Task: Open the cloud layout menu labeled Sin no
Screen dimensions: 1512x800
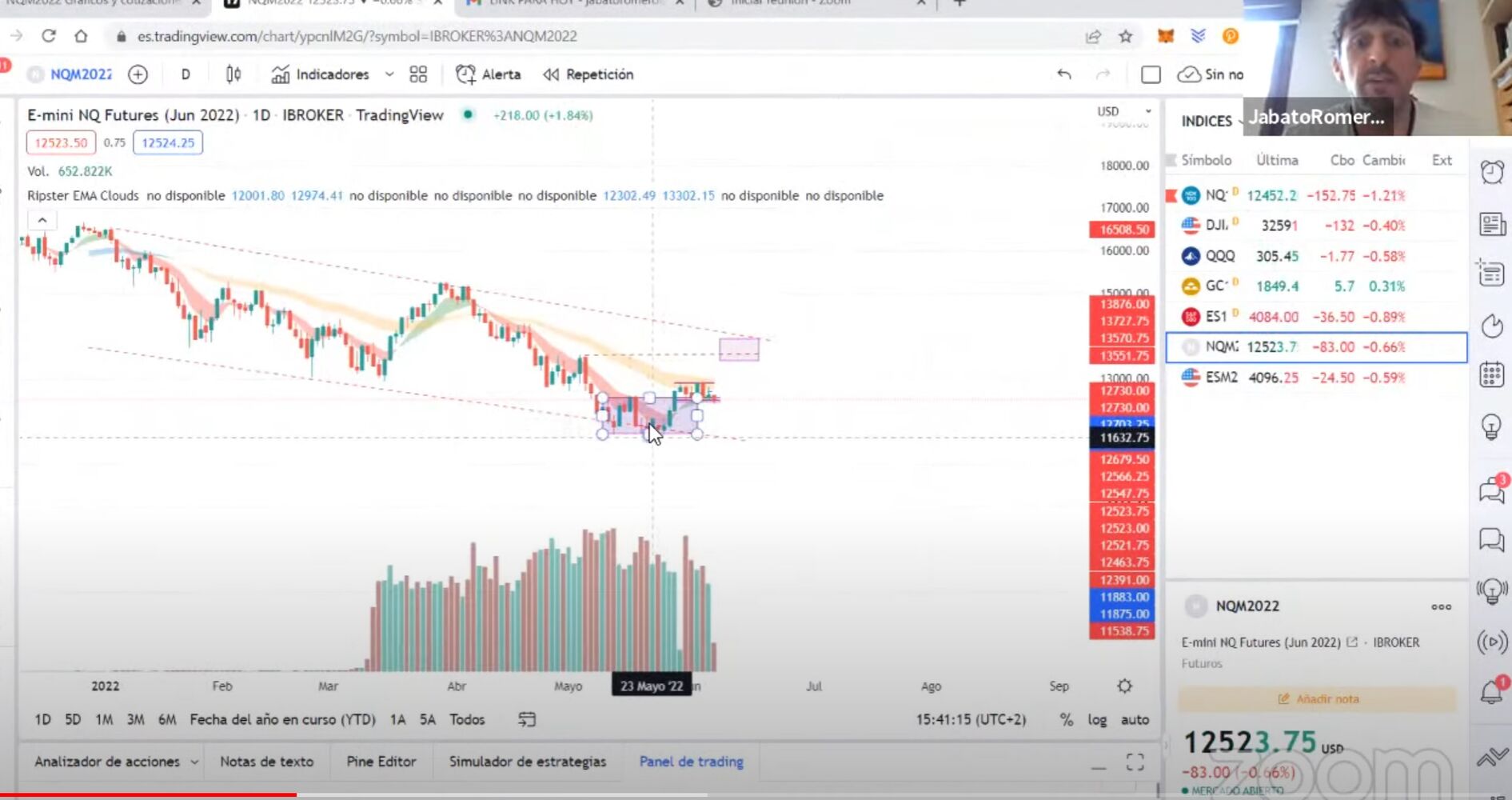Action: [1211, 74]
